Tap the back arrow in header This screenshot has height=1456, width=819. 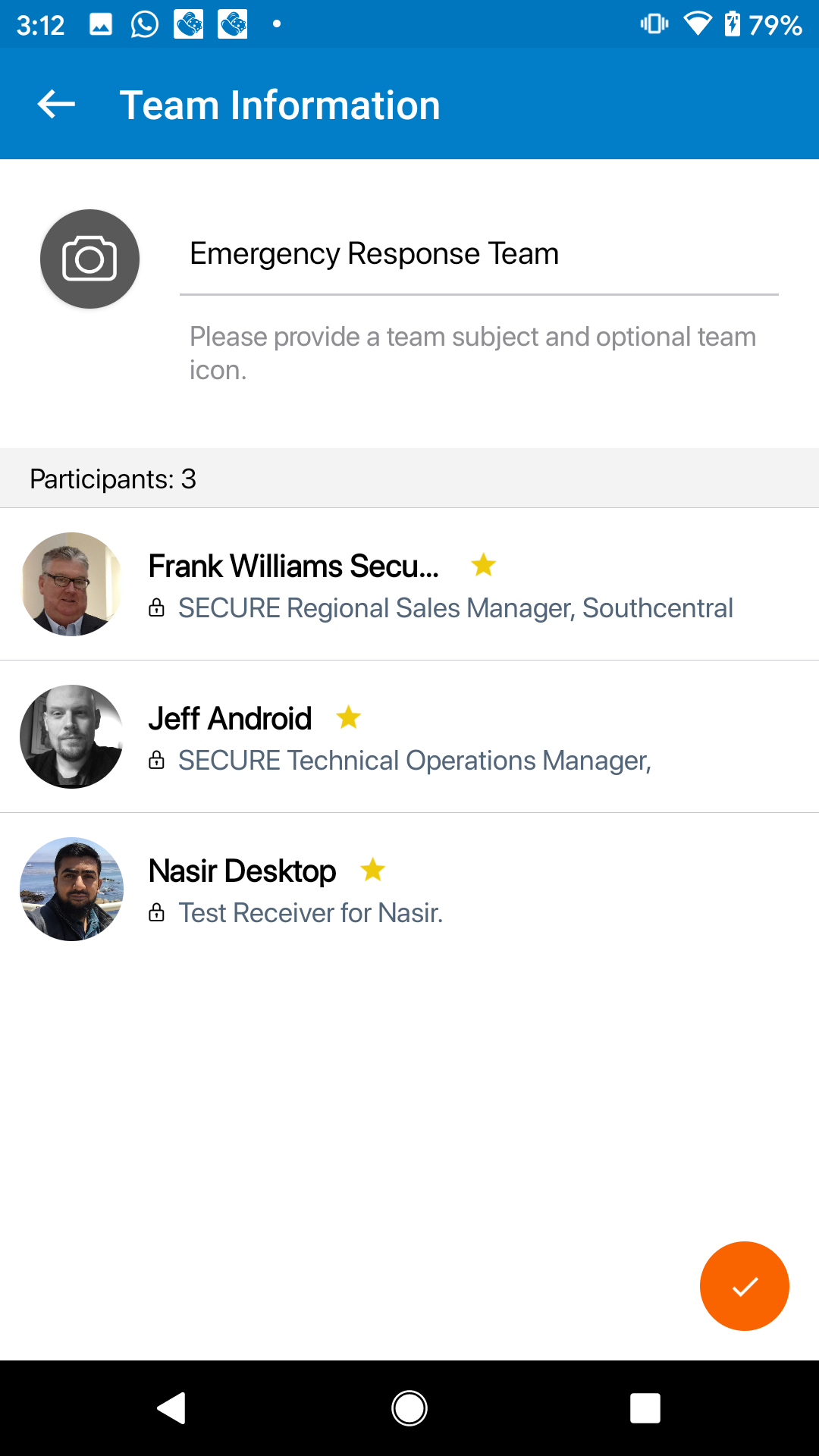56,105
